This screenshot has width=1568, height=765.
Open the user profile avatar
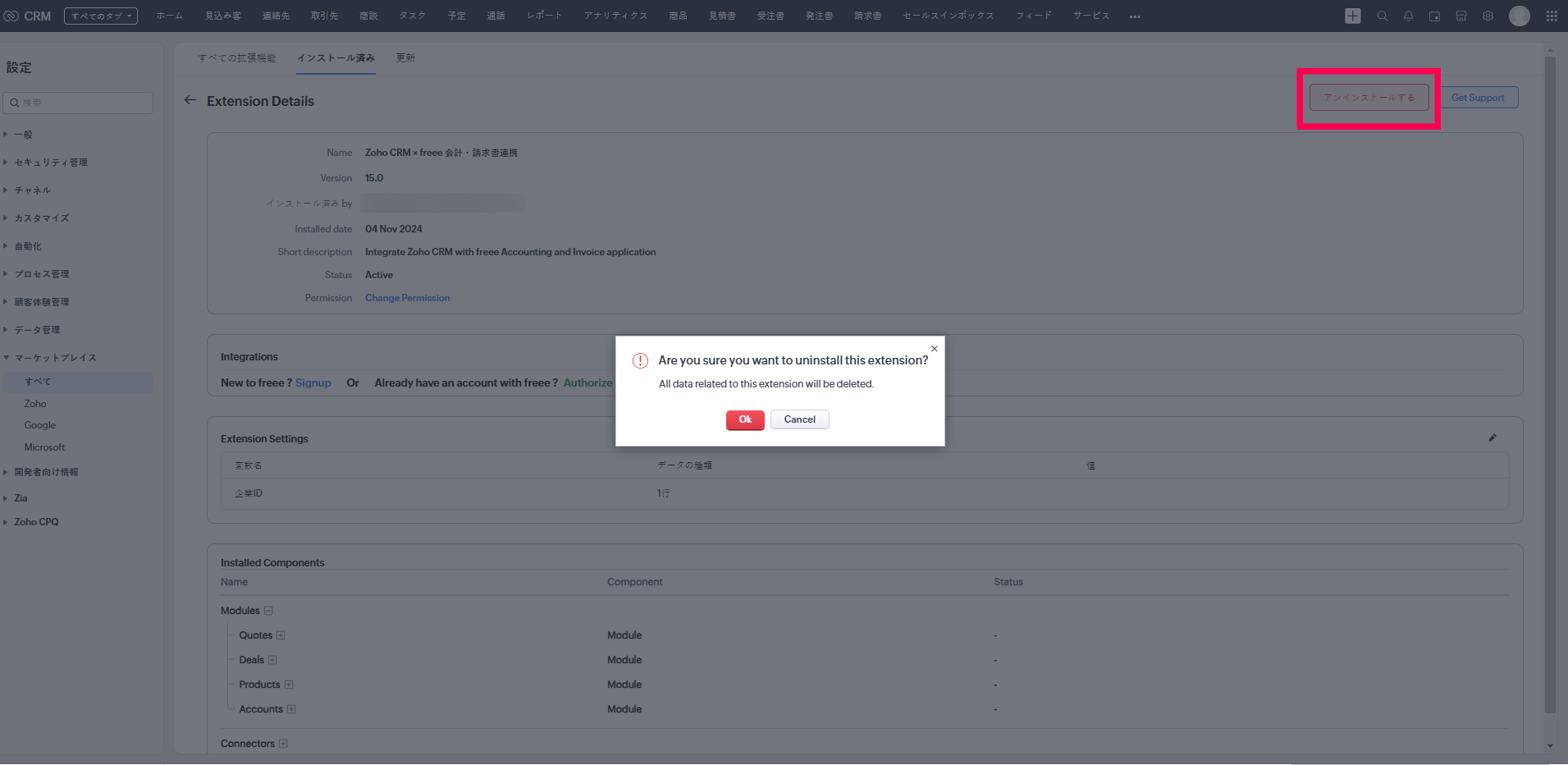click(x=1520, y=16)
